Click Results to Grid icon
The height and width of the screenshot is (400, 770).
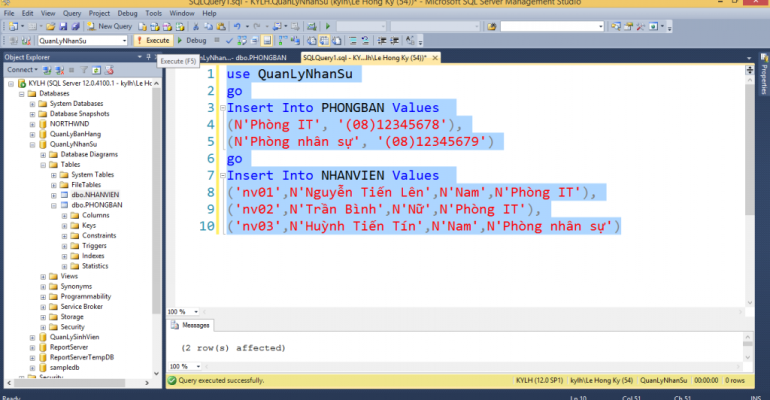[x=324, y=41]
